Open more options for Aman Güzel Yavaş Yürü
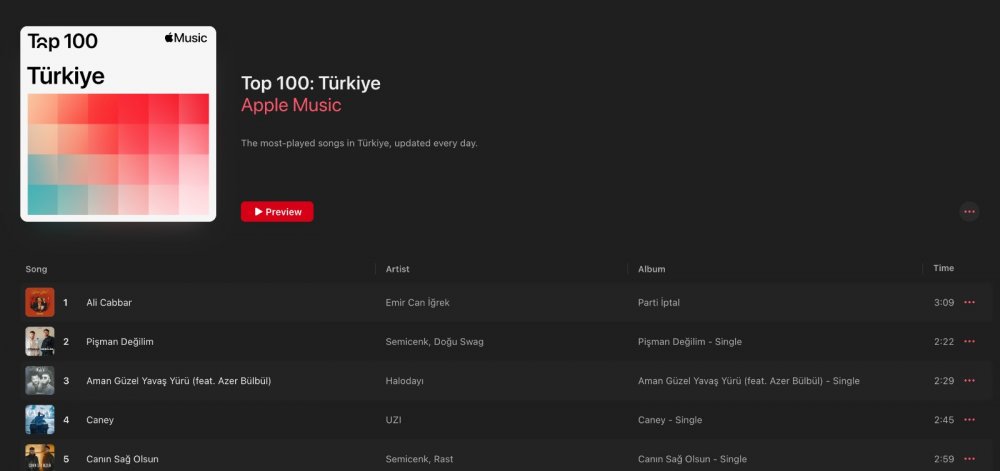1000x471 pixels. tap(968, 381)
